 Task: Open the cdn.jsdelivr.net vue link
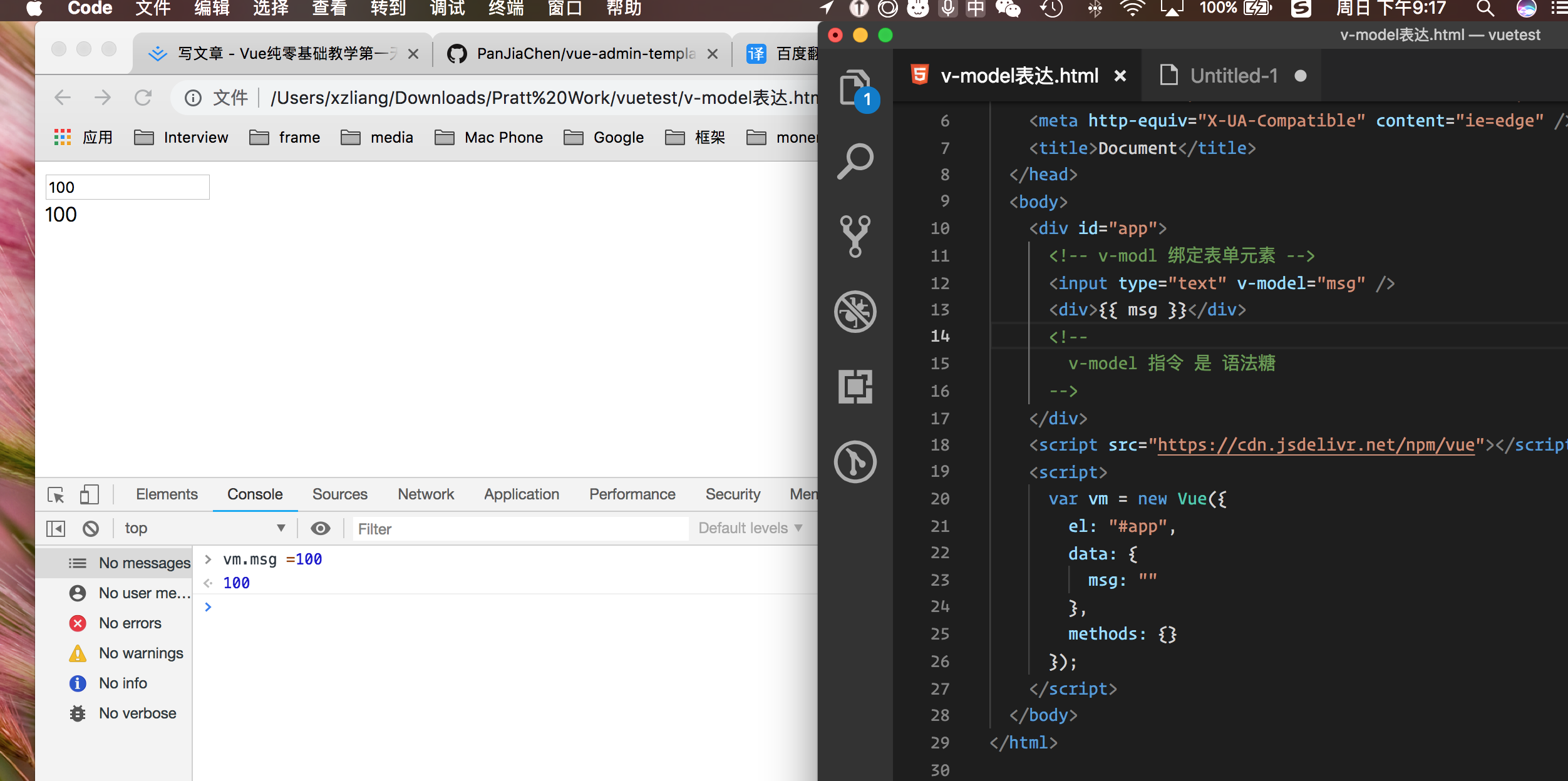pyautogui.click(x=1316, y=445)
